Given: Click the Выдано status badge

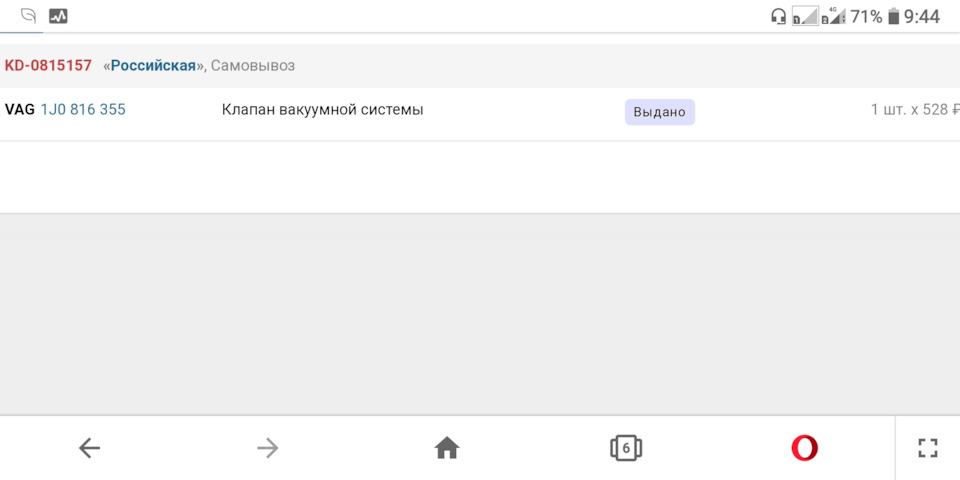Looking at the screenshot, I should (x=659, y=112).
